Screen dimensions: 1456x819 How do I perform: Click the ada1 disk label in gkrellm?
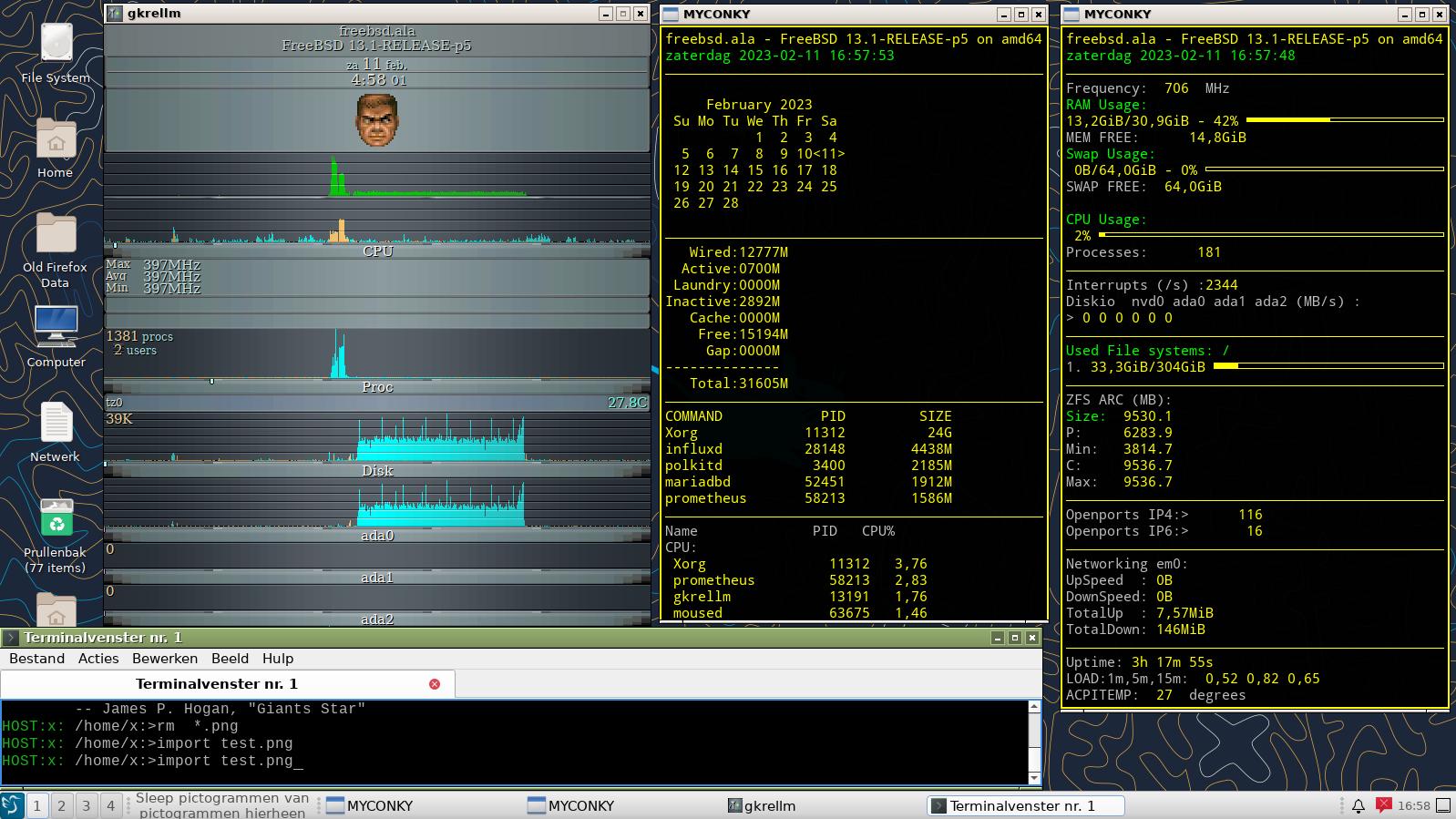377,578
